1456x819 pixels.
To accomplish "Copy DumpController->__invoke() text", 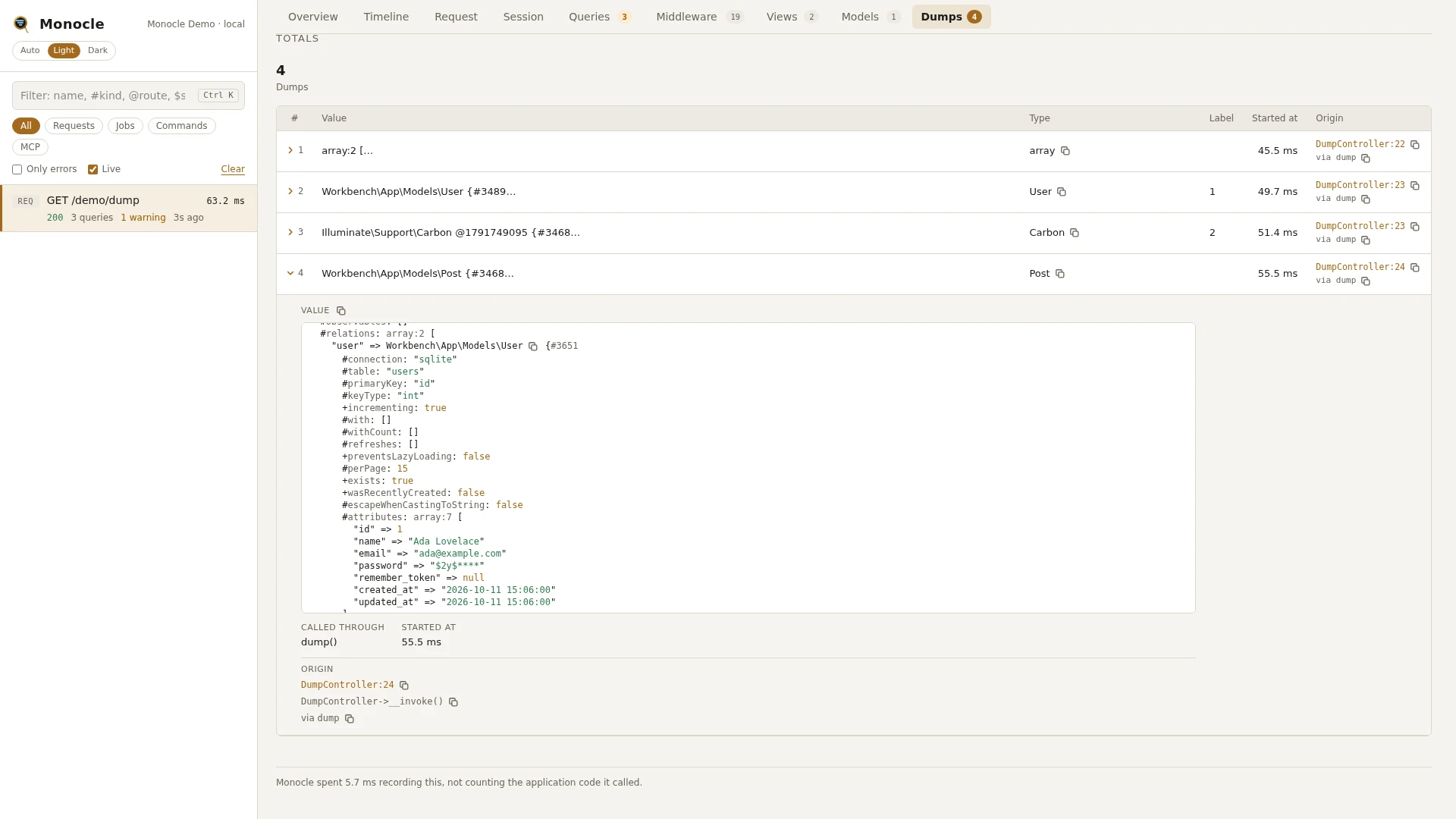I will pos(453,702).
